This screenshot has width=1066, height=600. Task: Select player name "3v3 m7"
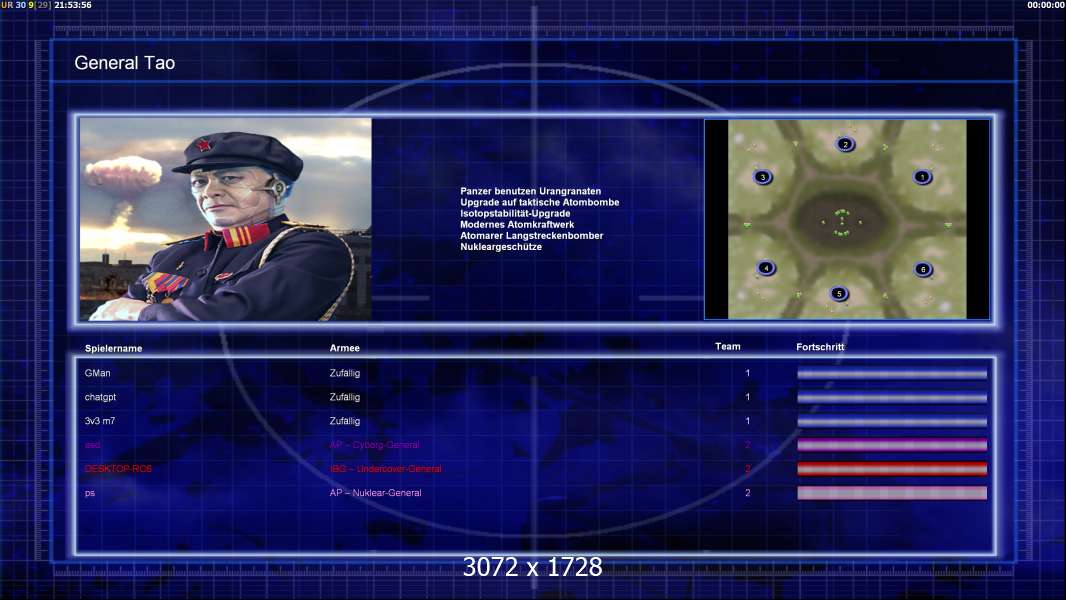[x=100, y=421]
